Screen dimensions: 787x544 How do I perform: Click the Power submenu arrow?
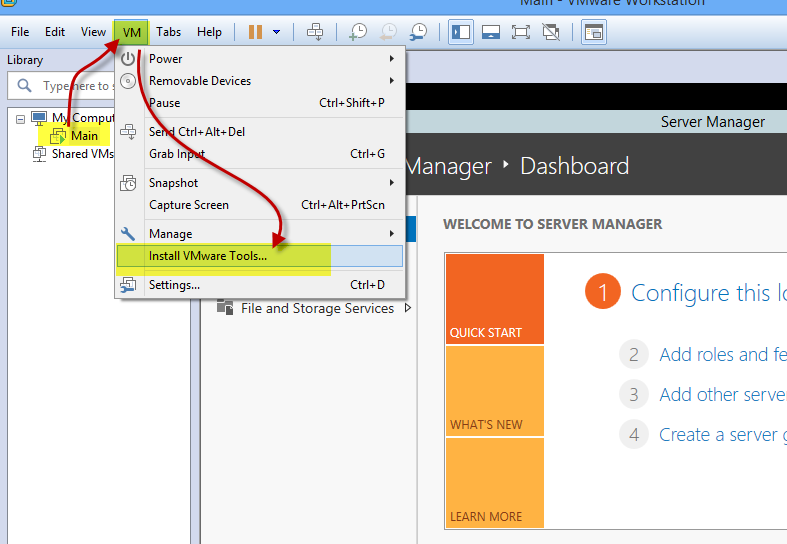click(x=392, y=59)
